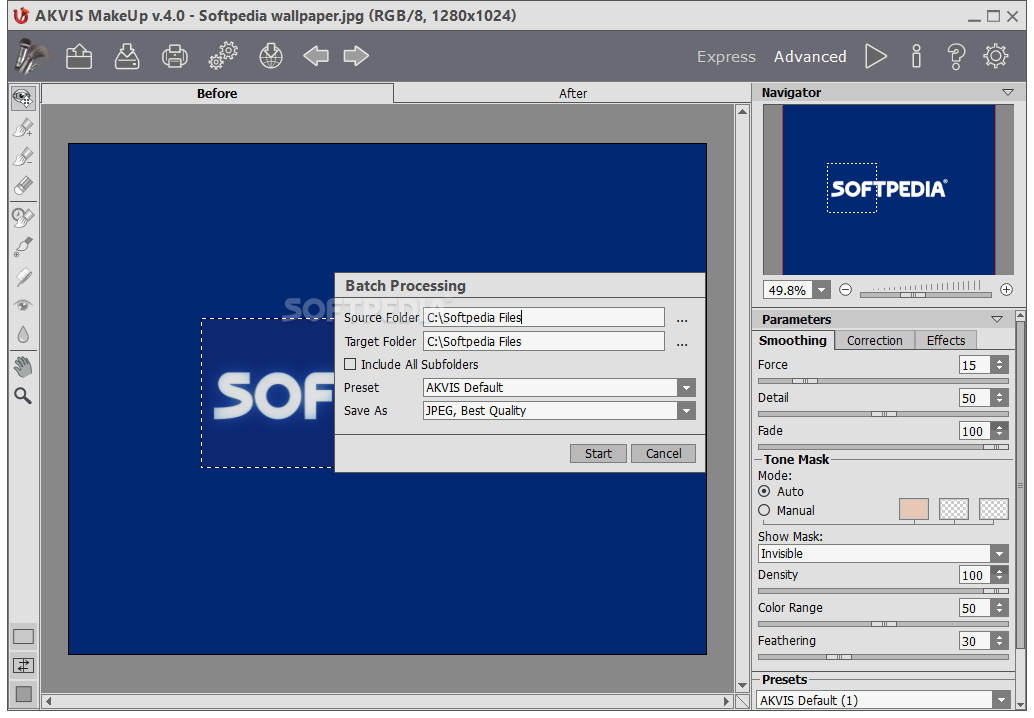1034x718 pixels.
Task: Click the Density slider
Action: point(883,591)
